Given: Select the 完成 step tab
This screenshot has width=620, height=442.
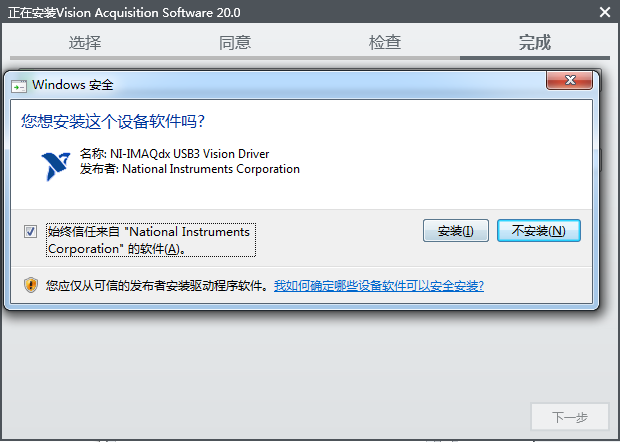Looking at the screenshot, I should coord(535,42).
